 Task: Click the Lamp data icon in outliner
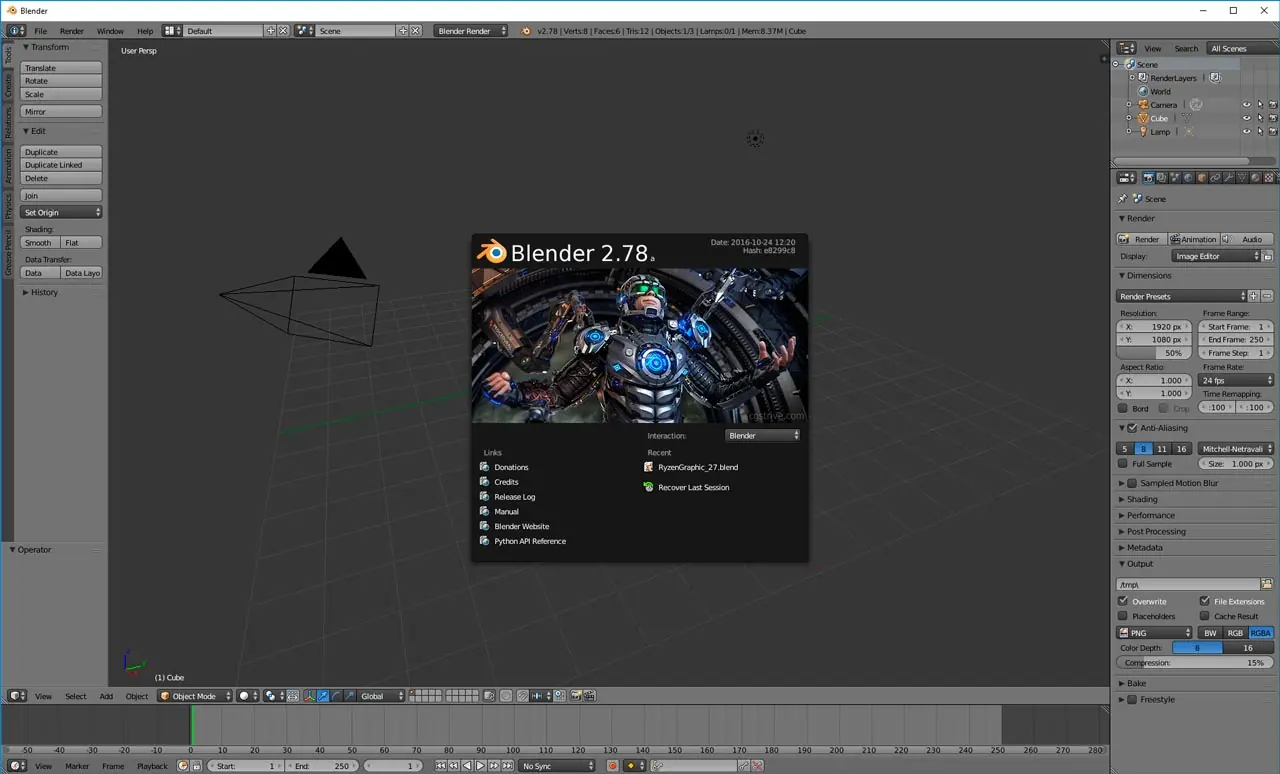[x=1190, y=132]
